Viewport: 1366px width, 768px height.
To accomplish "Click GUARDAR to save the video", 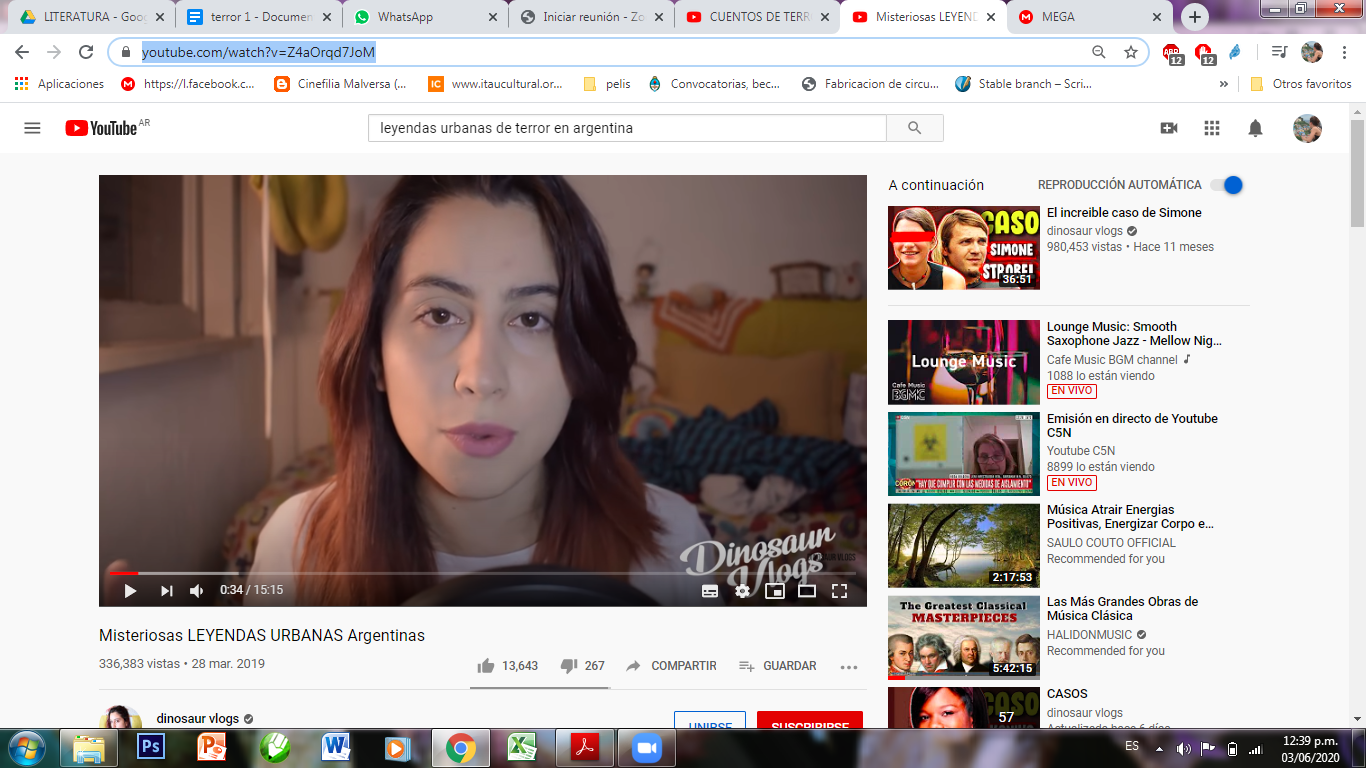I will coord(778,666).
